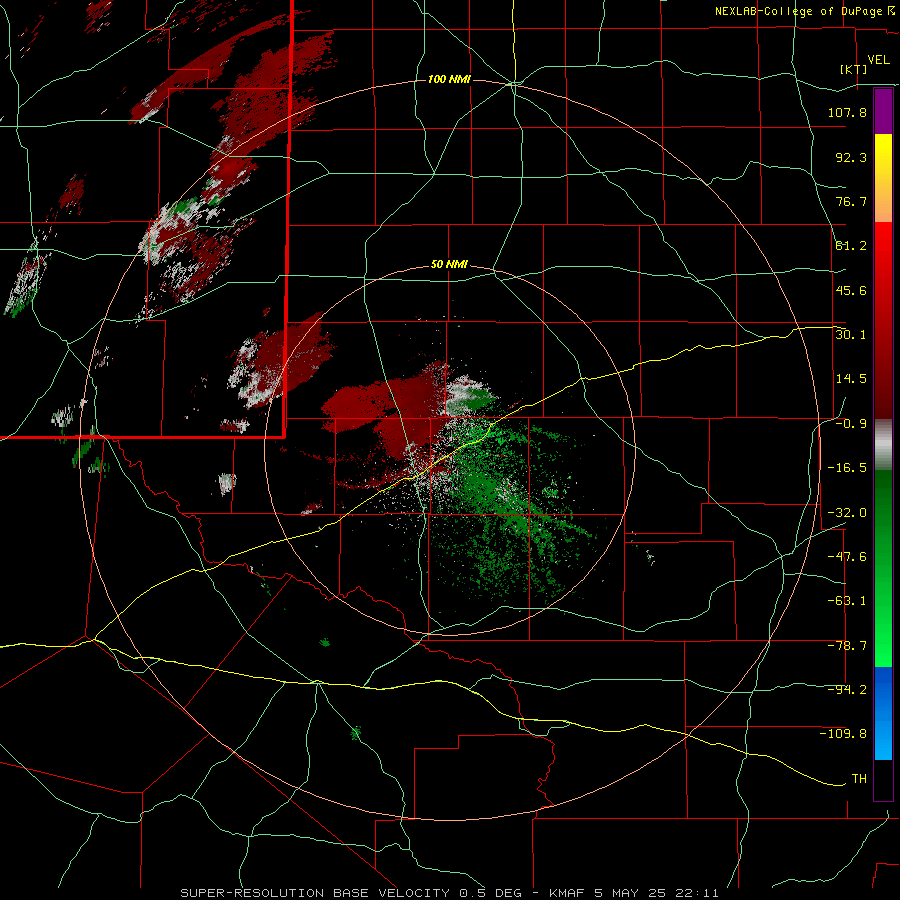The height and width of the screenshot is (900, 900).
Task: Click the 76.7 velocity scale value
Action: (x=851, y=201)
